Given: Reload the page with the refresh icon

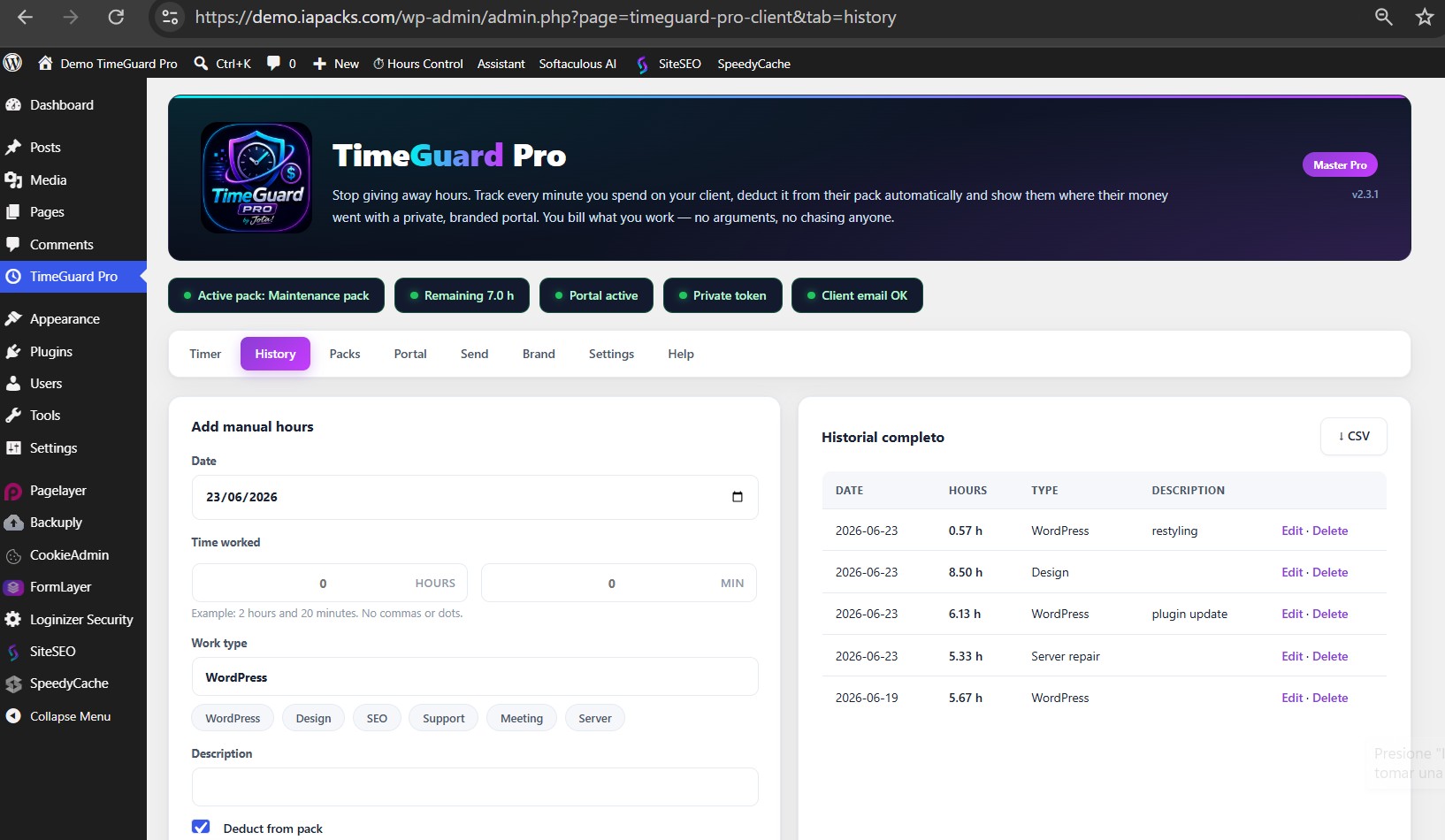Looking at the screenshot, I should [116, 17].
